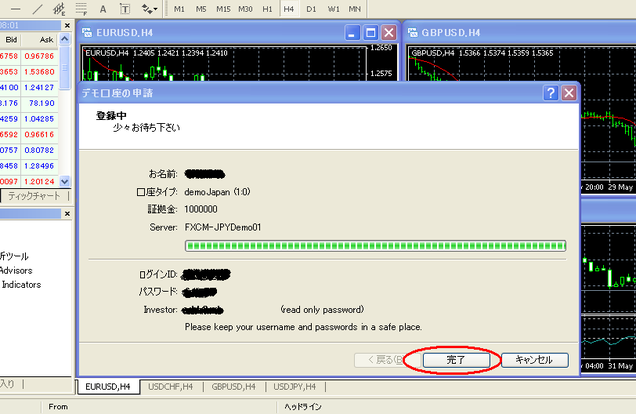Image resolution: width=636 pixels, height=414 pixels.
Task: Select the ask price 1.28496
Action: tap(39, 166)
